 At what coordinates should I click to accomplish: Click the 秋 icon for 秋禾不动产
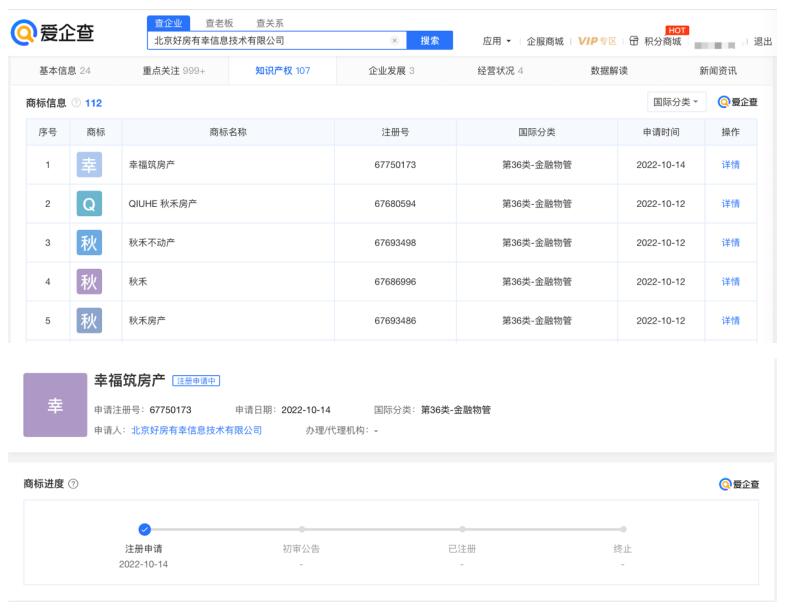(89, 243)
